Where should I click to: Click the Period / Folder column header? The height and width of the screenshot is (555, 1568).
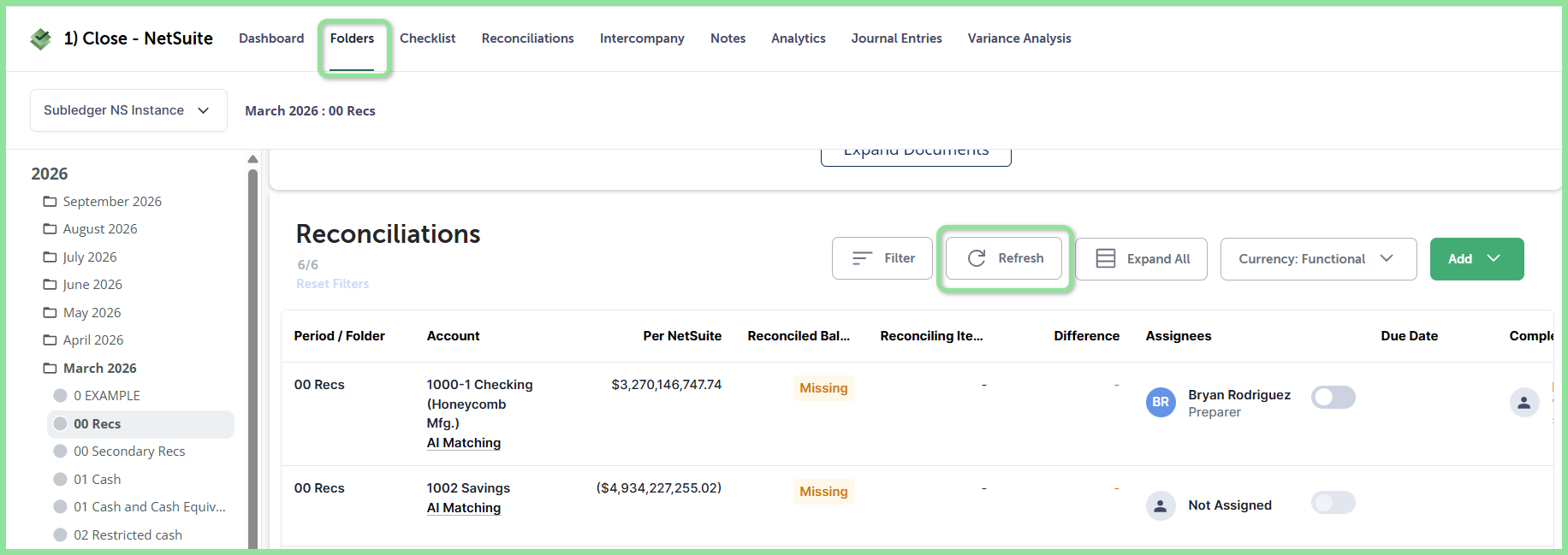pos(340,336)
